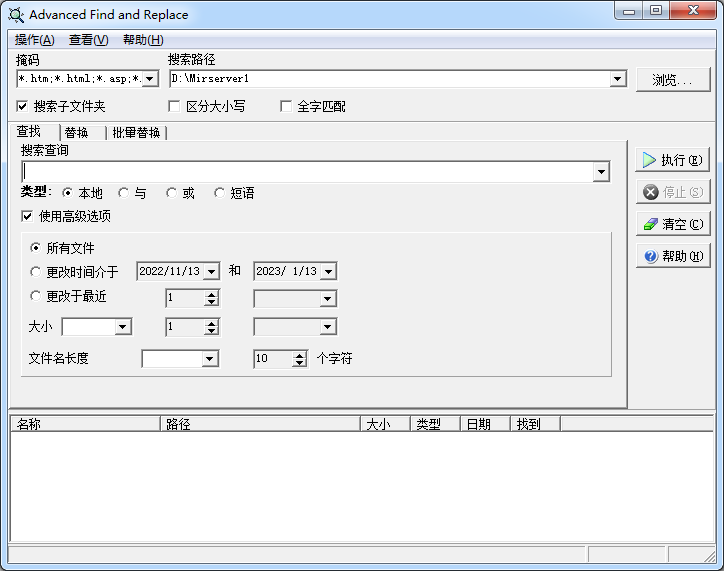Enable the 全字匹配 checkbox
Viewport: 724px width, 571px height.
tap(286, 107)
